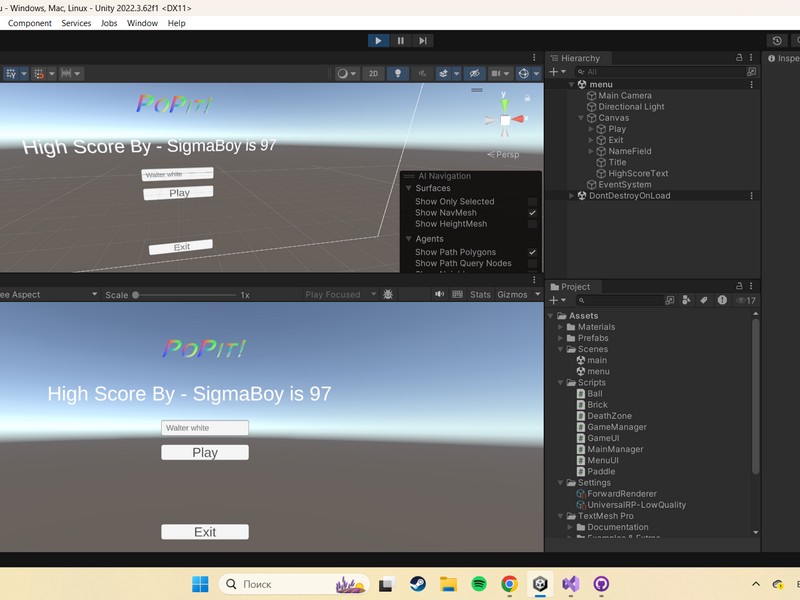This screenshot has width=800, height=600.
Task: Toggle 2D view mode in Scene
Action: [373, 73]
